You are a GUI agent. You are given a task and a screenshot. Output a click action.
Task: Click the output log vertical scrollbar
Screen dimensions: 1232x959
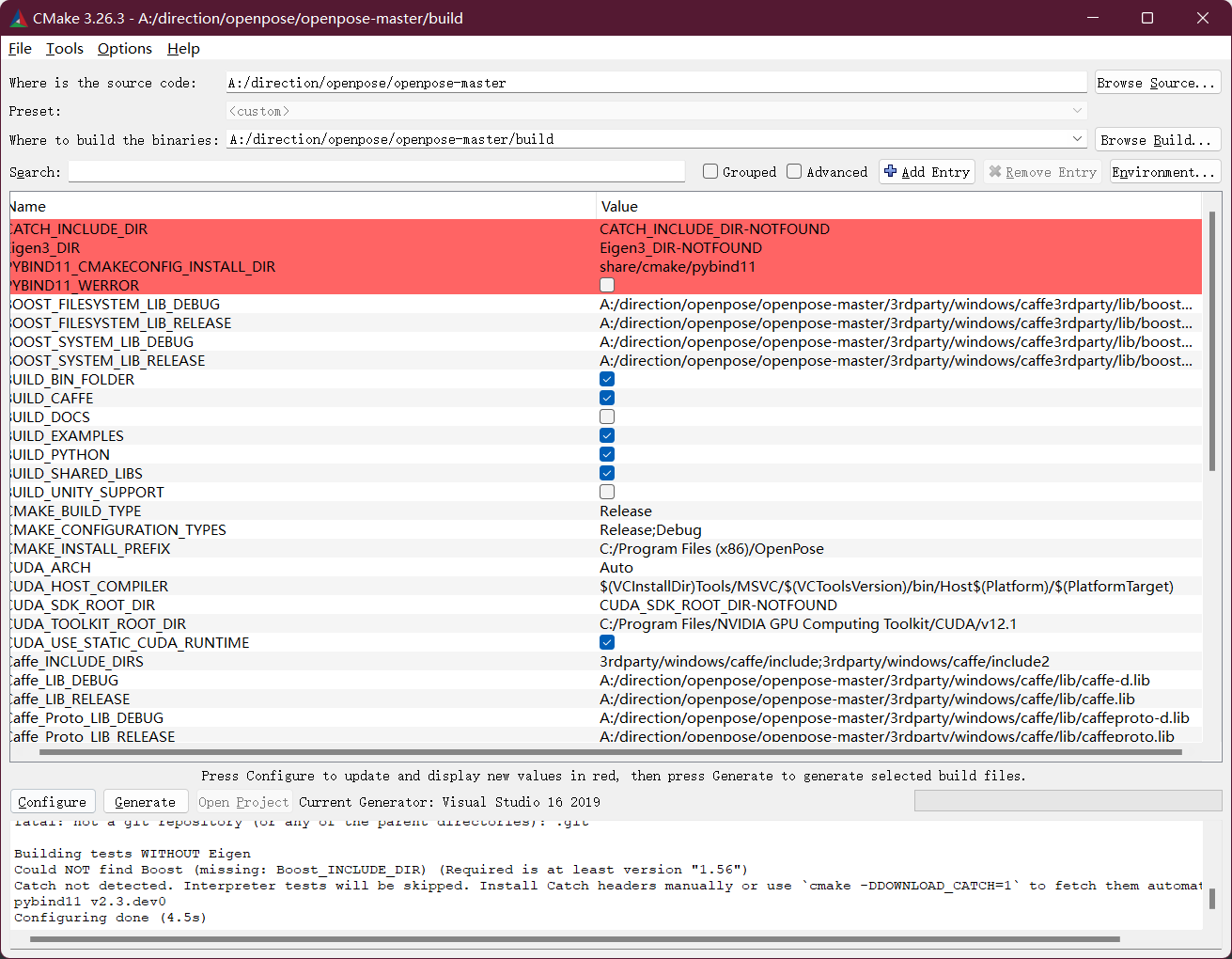pyautogui.click(x=1212, y=899)
